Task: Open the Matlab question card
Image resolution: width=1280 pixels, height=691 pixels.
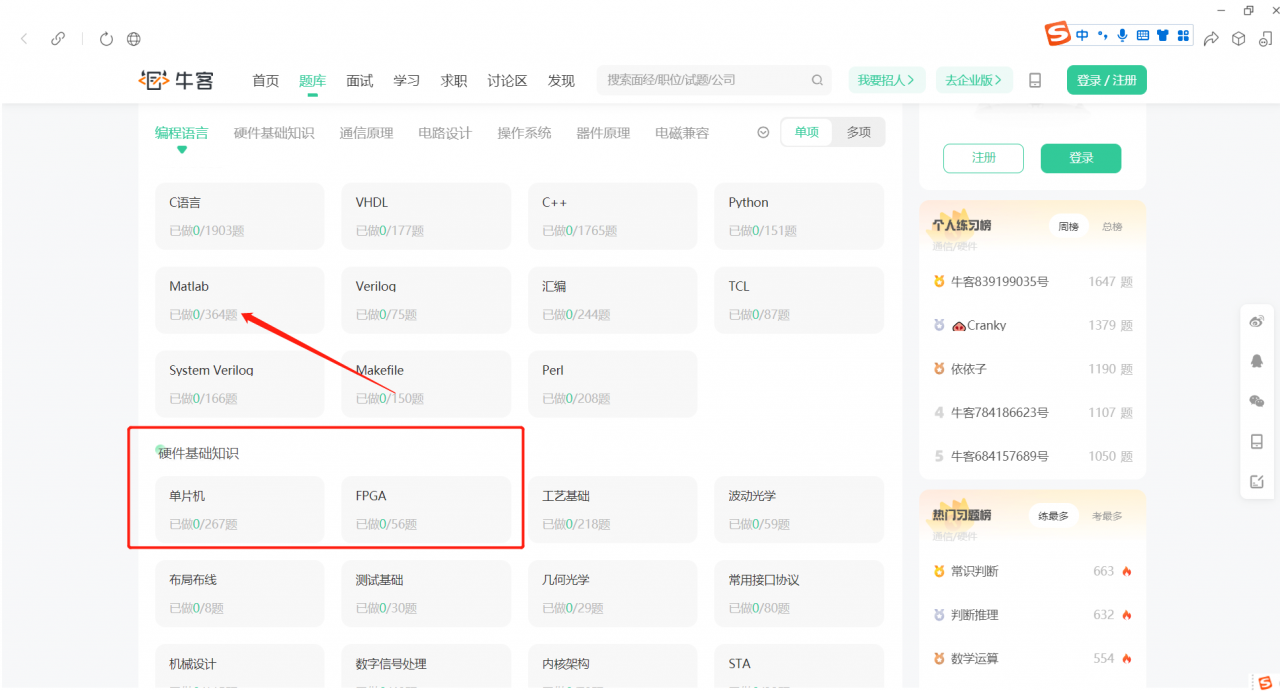Action: [240, 300]
